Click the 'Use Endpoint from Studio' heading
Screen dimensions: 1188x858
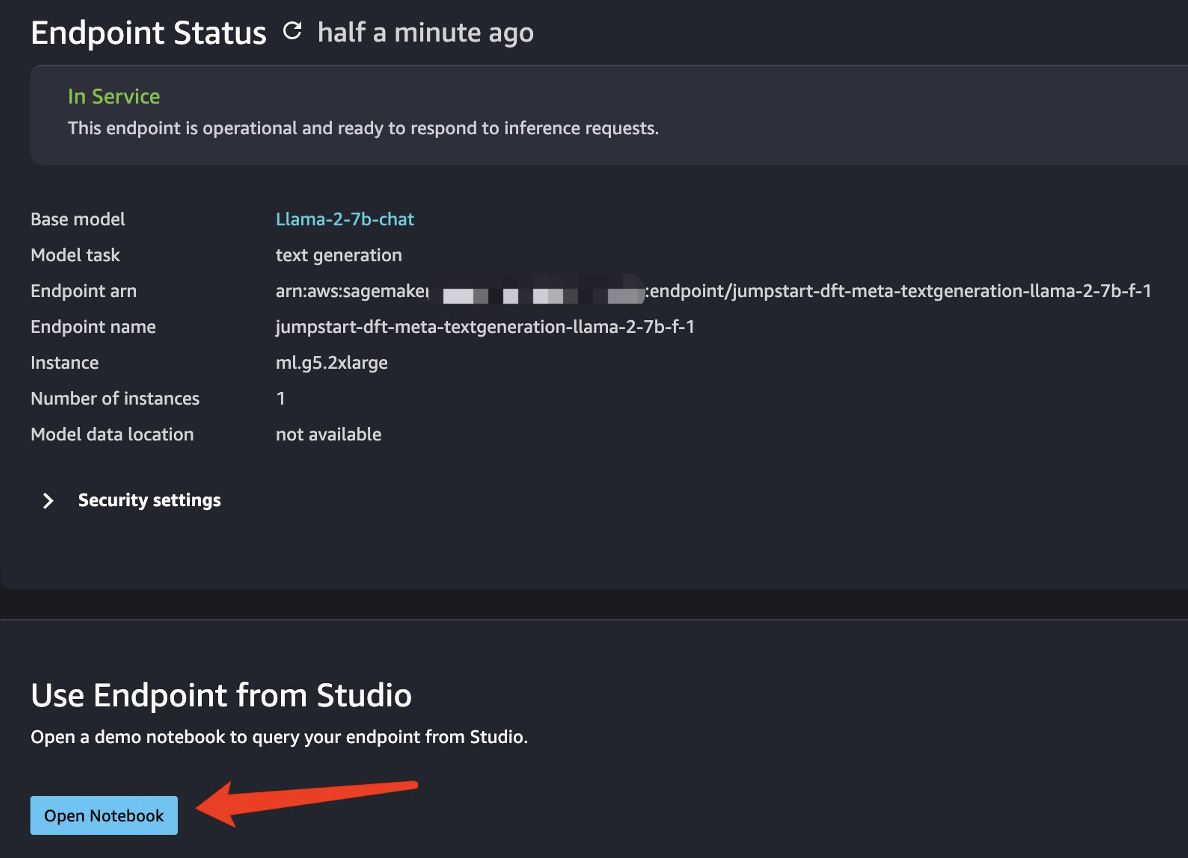coord(221,695)
